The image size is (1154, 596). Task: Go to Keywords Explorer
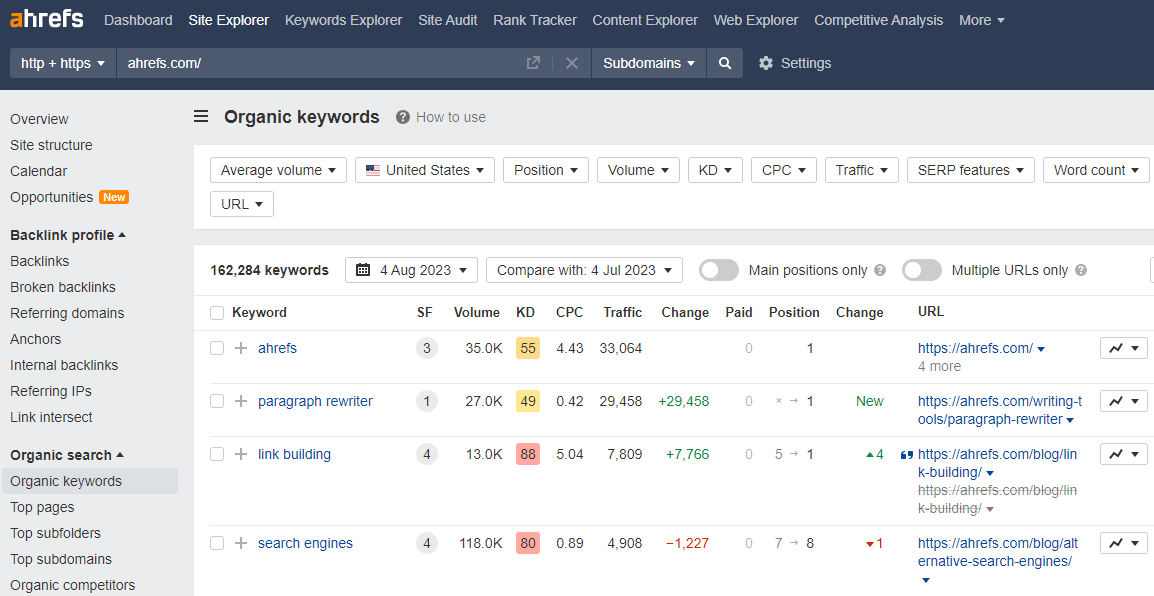tap(344, 20)
